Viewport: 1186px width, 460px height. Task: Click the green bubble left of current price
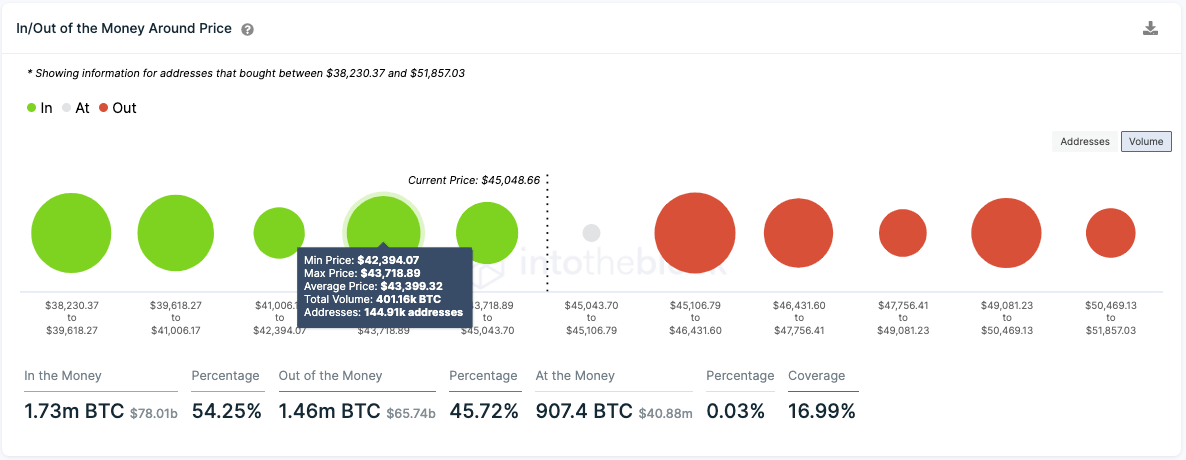click(487, 233)
